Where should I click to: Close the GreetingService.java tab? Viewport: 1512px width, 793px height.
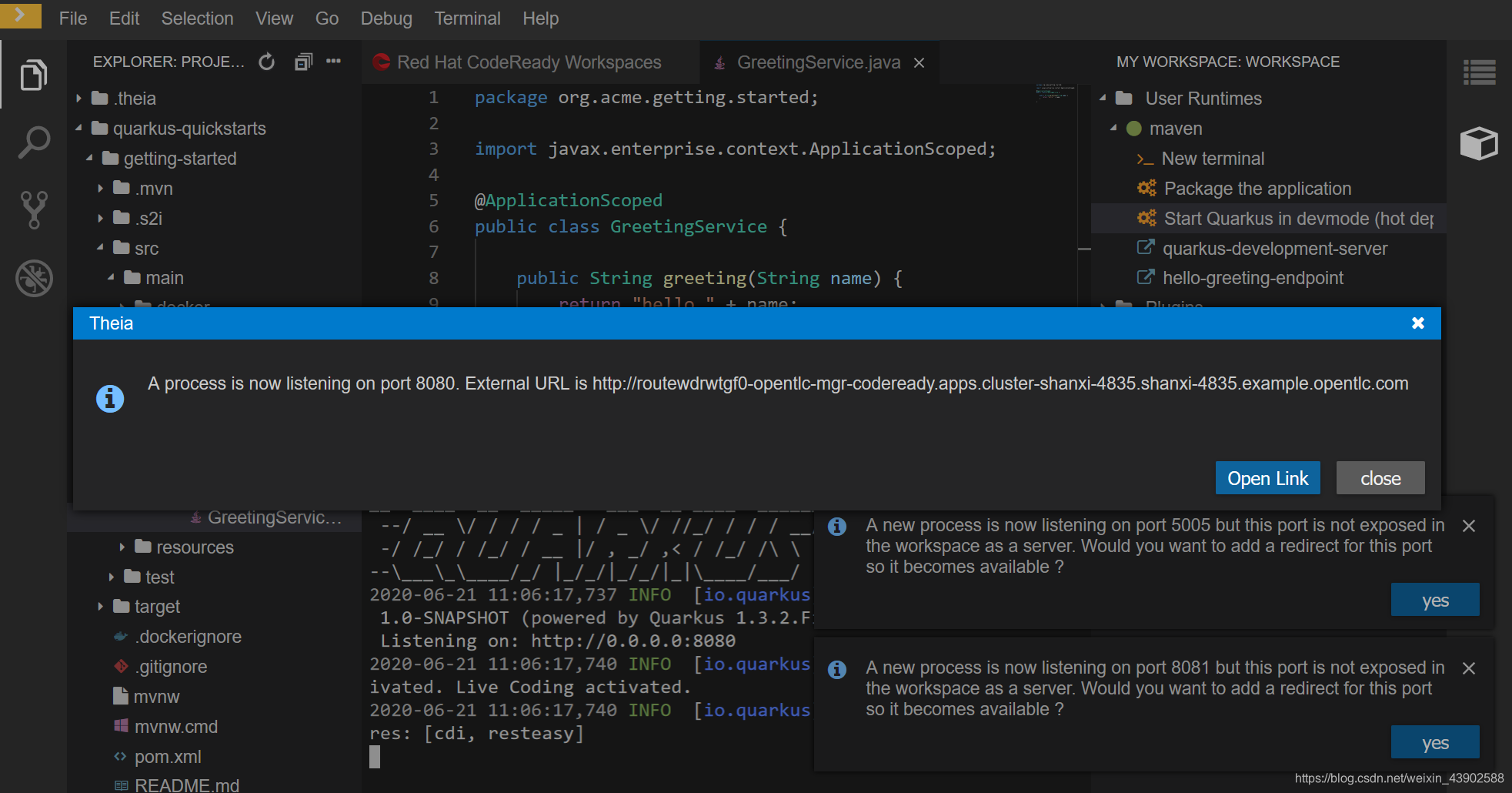coord(919,63)
